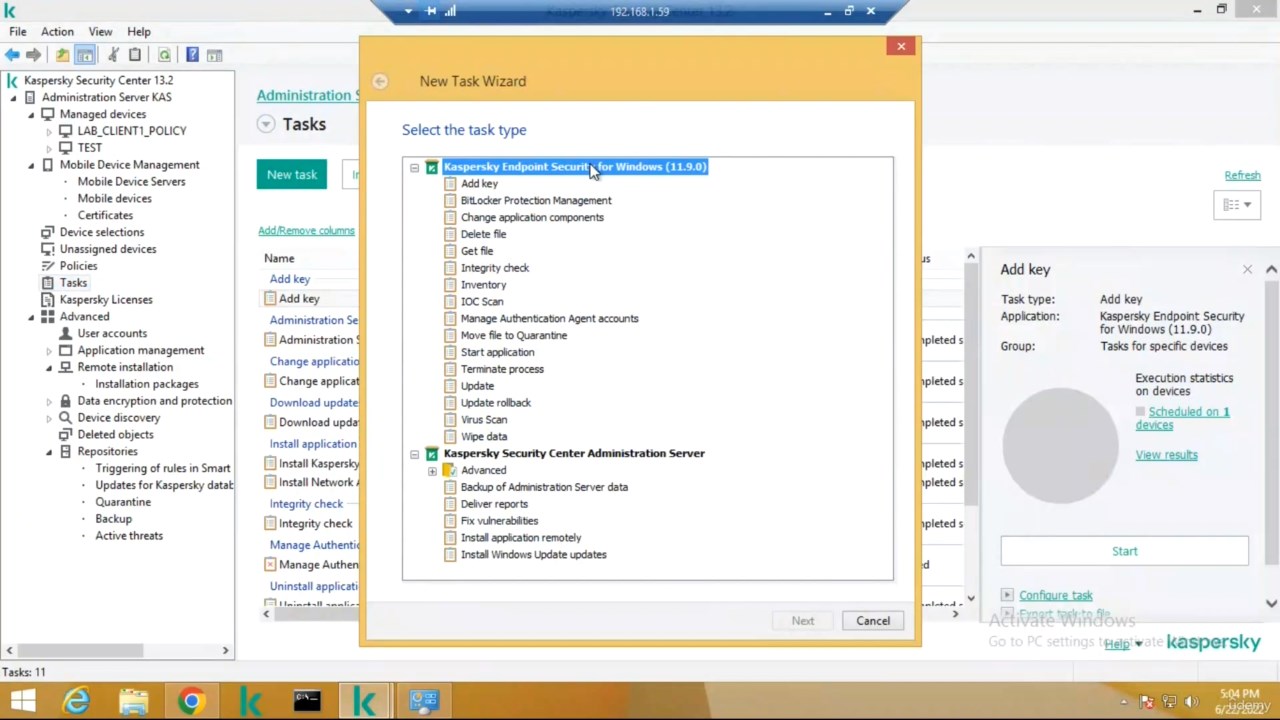Collapse the Managed devices node in the console tree
This screenshot has width=1280, height=720.
[x=31, y=114]
